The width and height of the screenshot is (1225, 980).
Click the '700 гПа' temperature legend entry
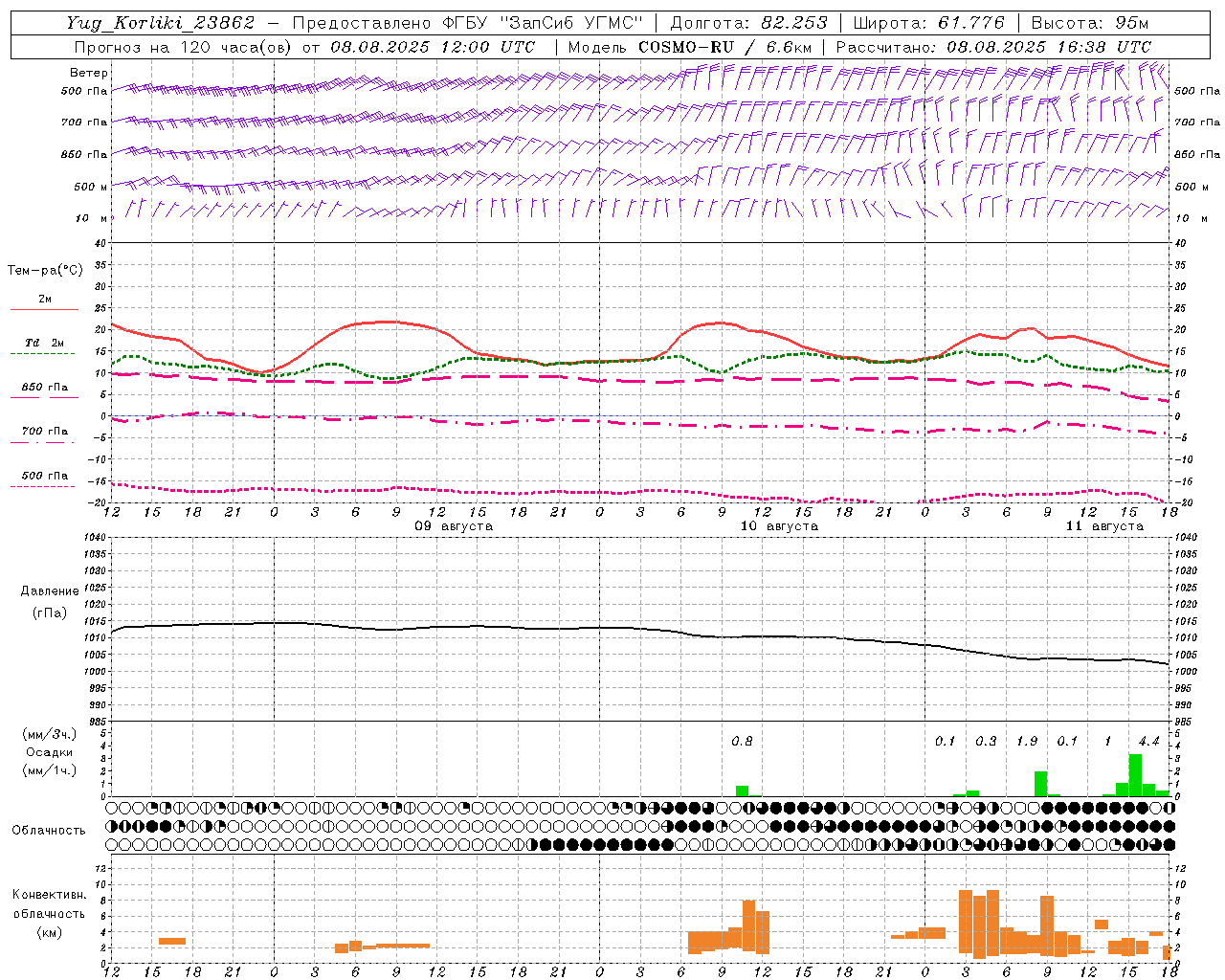tap(44, 432)
